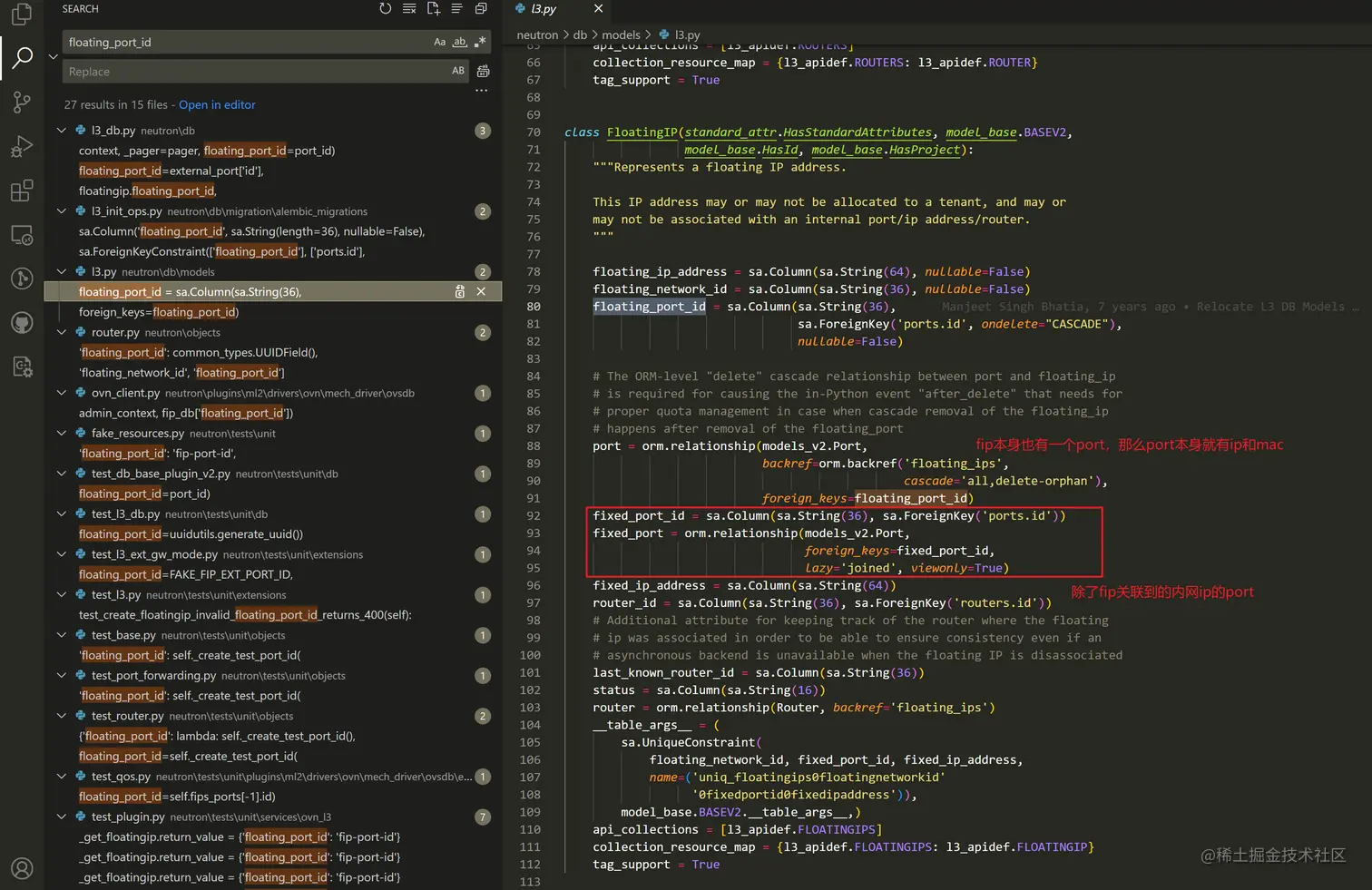Viewport: 1372px width, 890px height.
Task: Click the models breadcrumb segment
Action: point(621,35)
